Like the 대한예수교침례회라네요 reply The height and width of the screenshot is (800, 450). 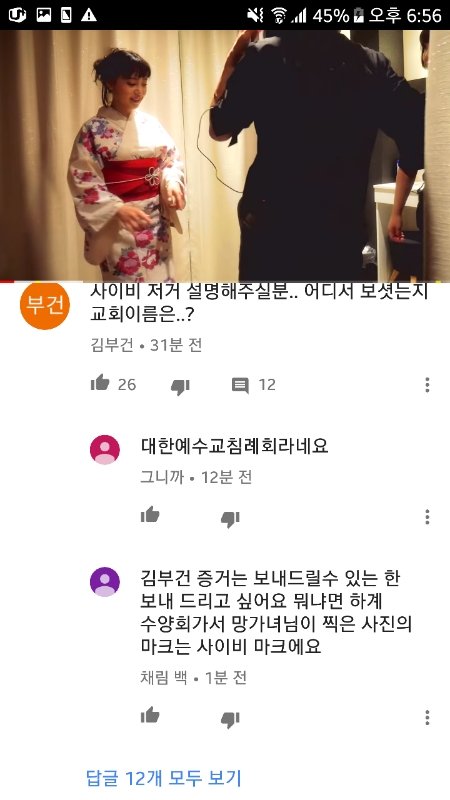click(x=150, y=515)
